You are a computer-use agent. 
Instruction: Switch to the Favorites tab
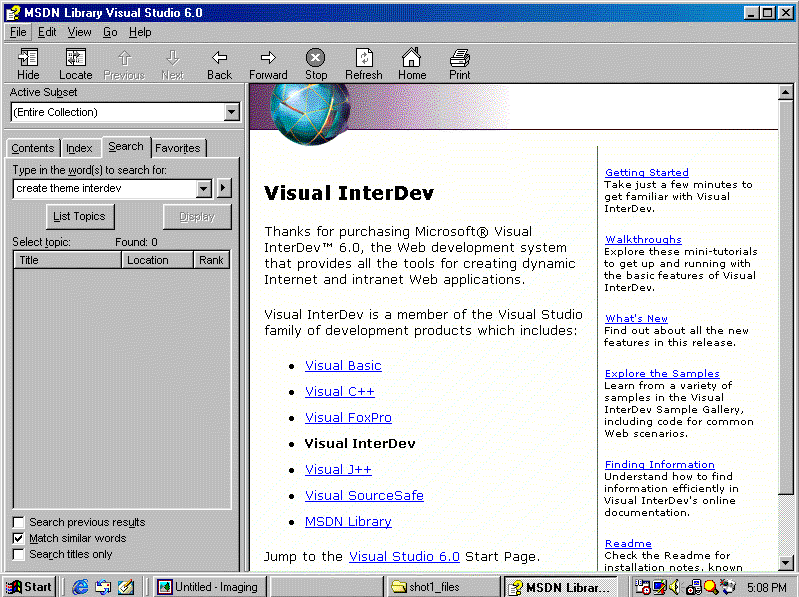click(x=178, y=148)
